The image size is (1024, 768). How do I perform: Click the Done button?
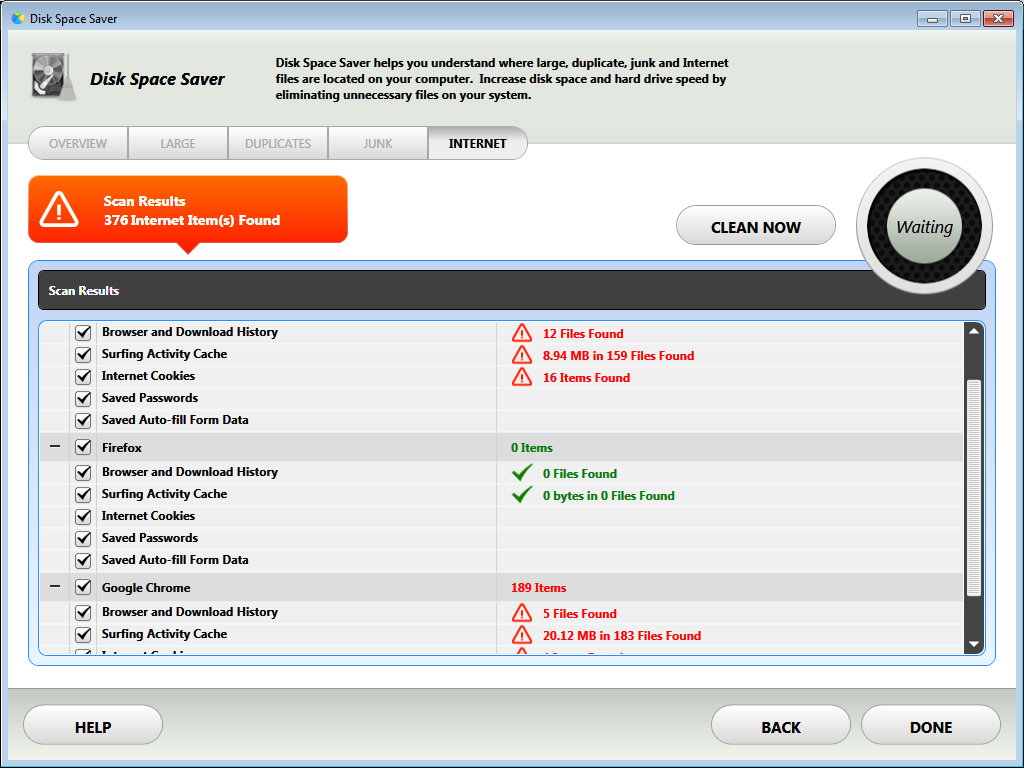pyautogui.click(x=930, y=727)
